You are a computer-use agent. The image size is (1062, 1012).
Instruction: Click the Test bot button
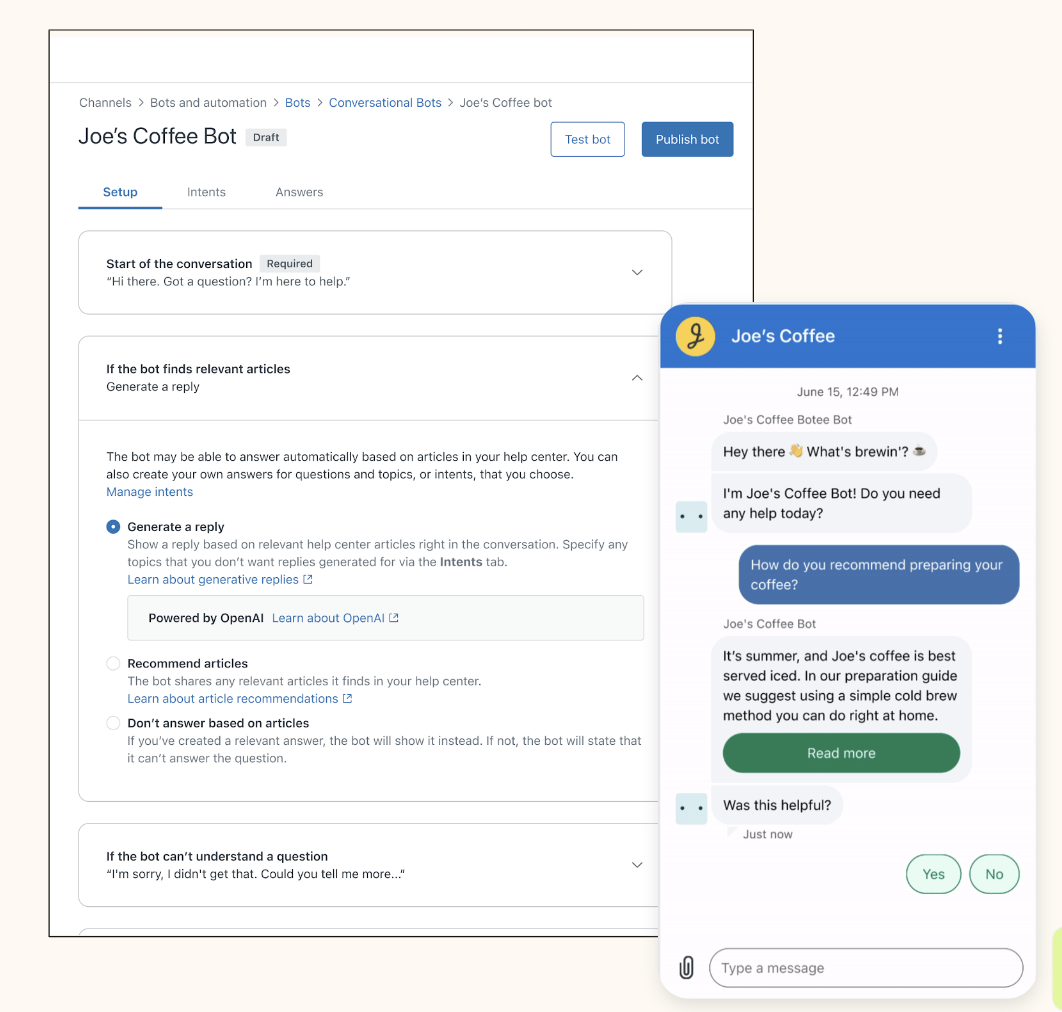pyautogui.click(x=587, y=140)
